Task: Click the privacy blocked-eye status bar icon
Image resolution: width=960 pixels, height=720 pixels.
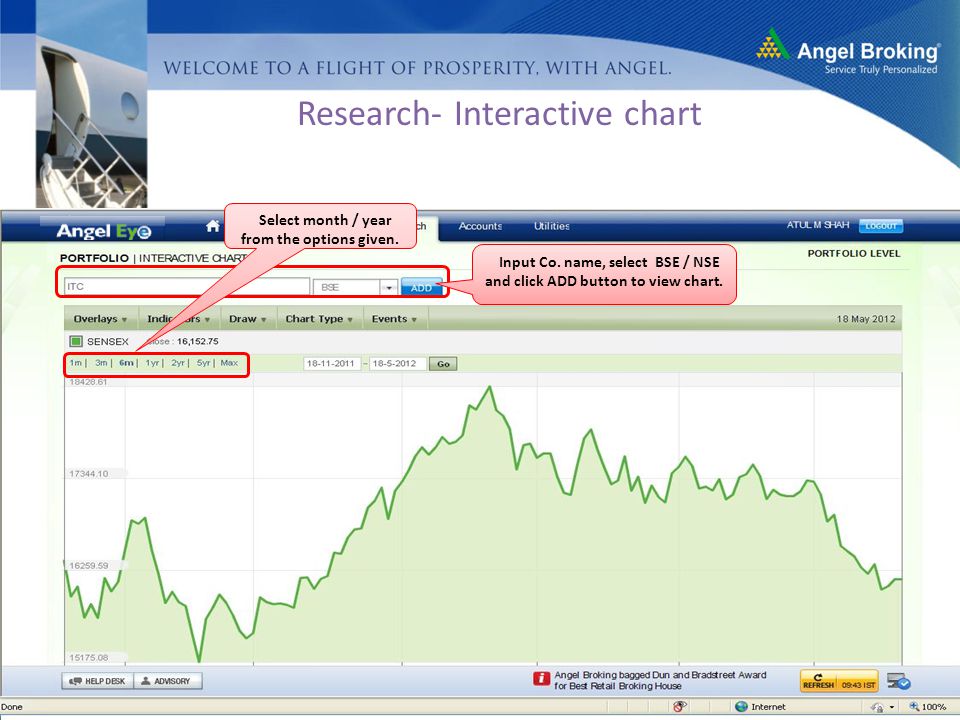Action: pyautogui.click(x=678, y=707)
